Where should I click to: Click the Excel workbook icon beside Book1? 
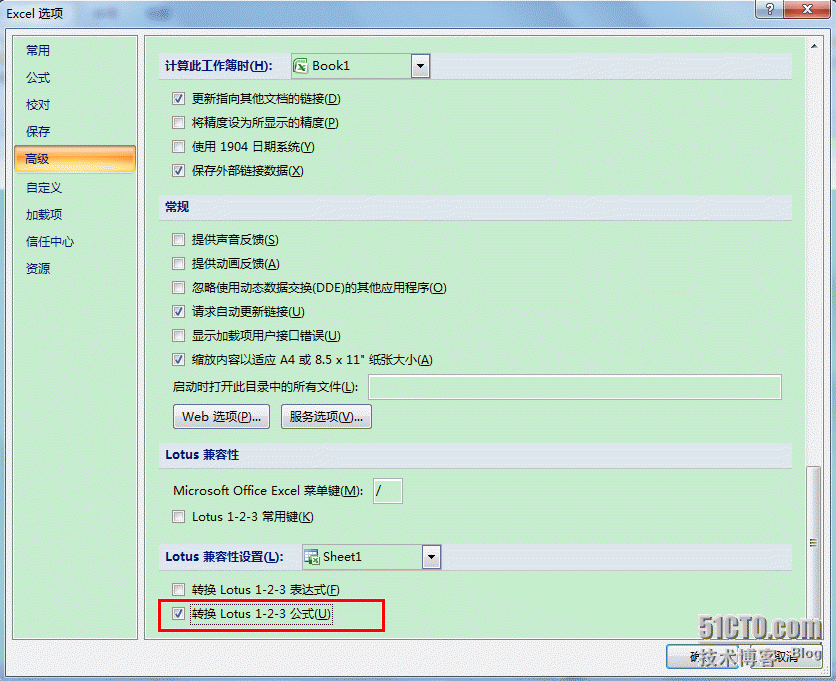302,63
